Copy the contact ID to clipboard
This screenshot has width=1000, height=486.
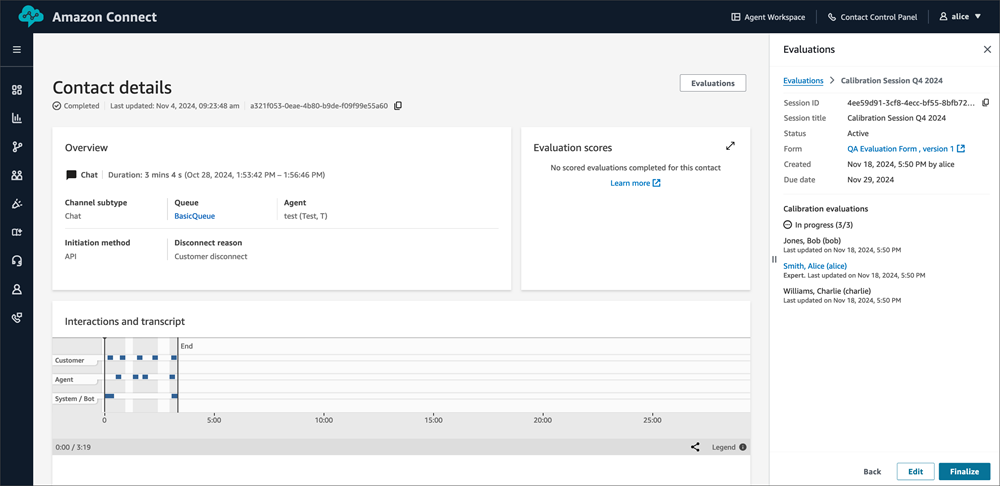click(x=398, y=106)
